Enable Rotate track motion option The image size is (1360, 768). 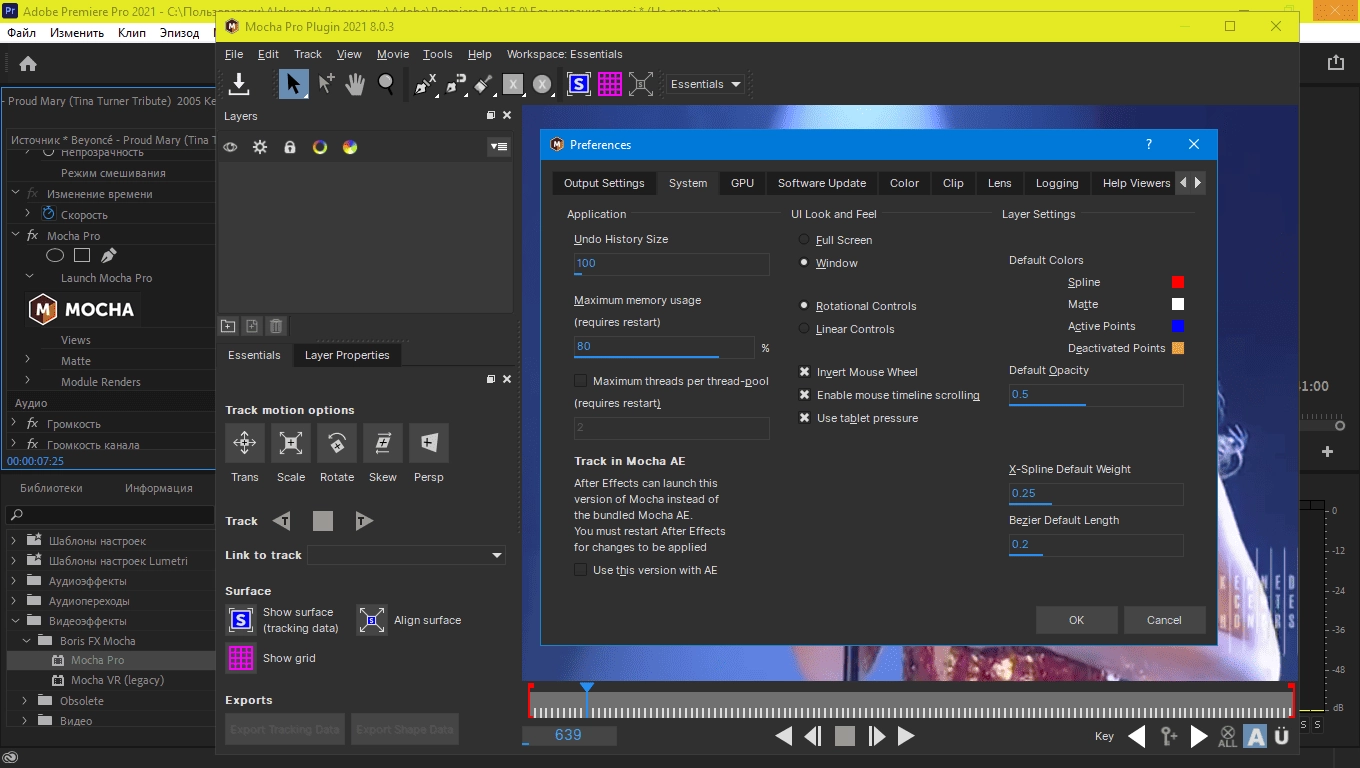coord(337,443)
